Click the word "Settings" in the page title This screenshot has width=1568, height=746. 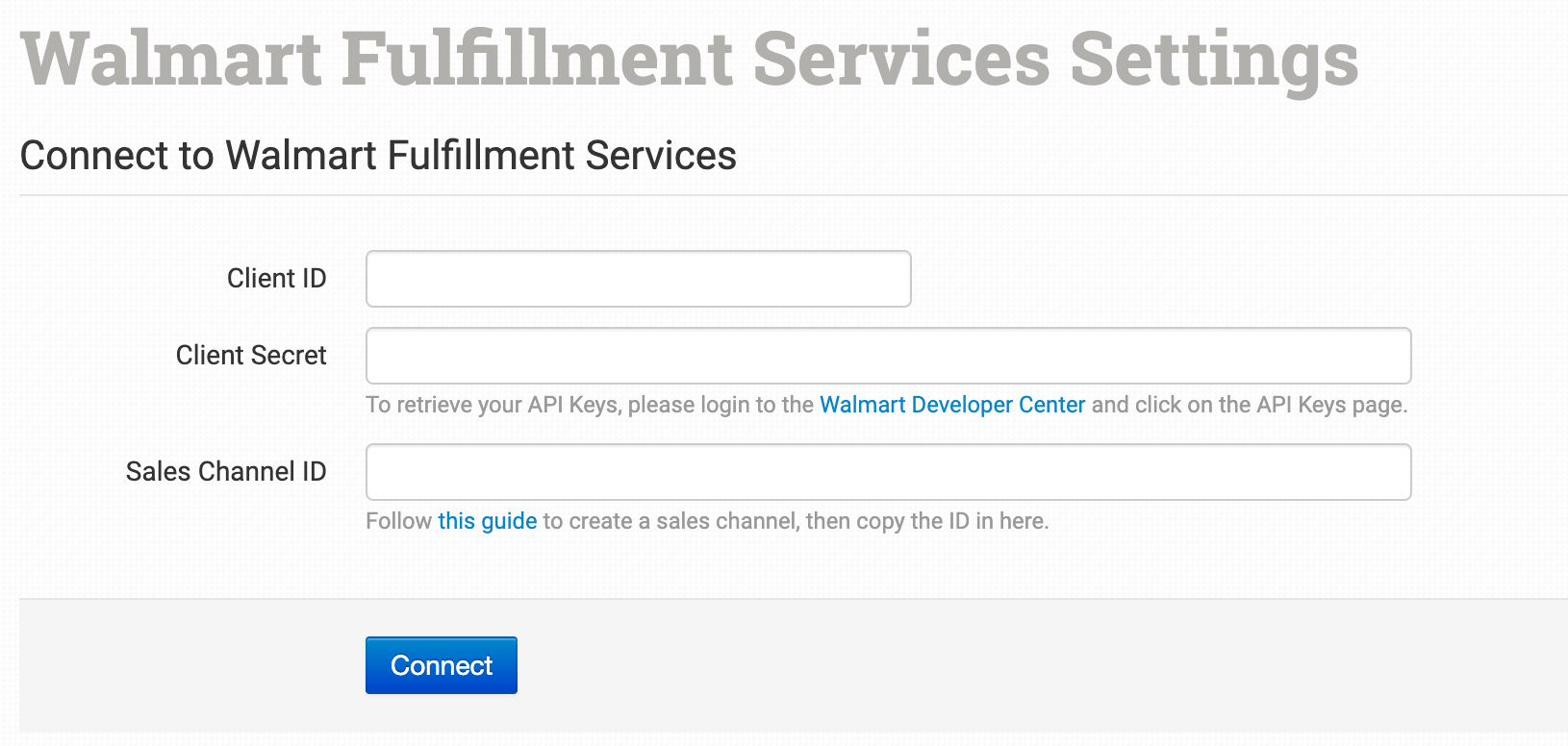[1214, 61]
